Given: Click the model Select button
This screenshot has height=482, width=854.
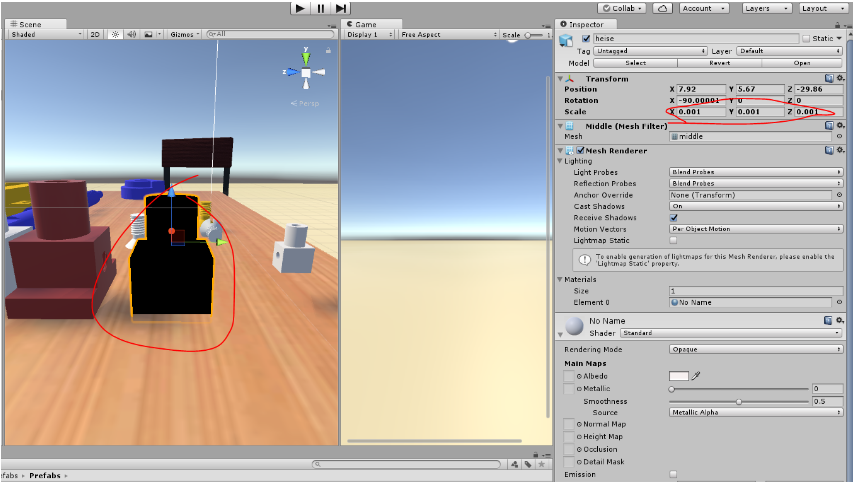Looking at the screenshot, I should (635, 63).
